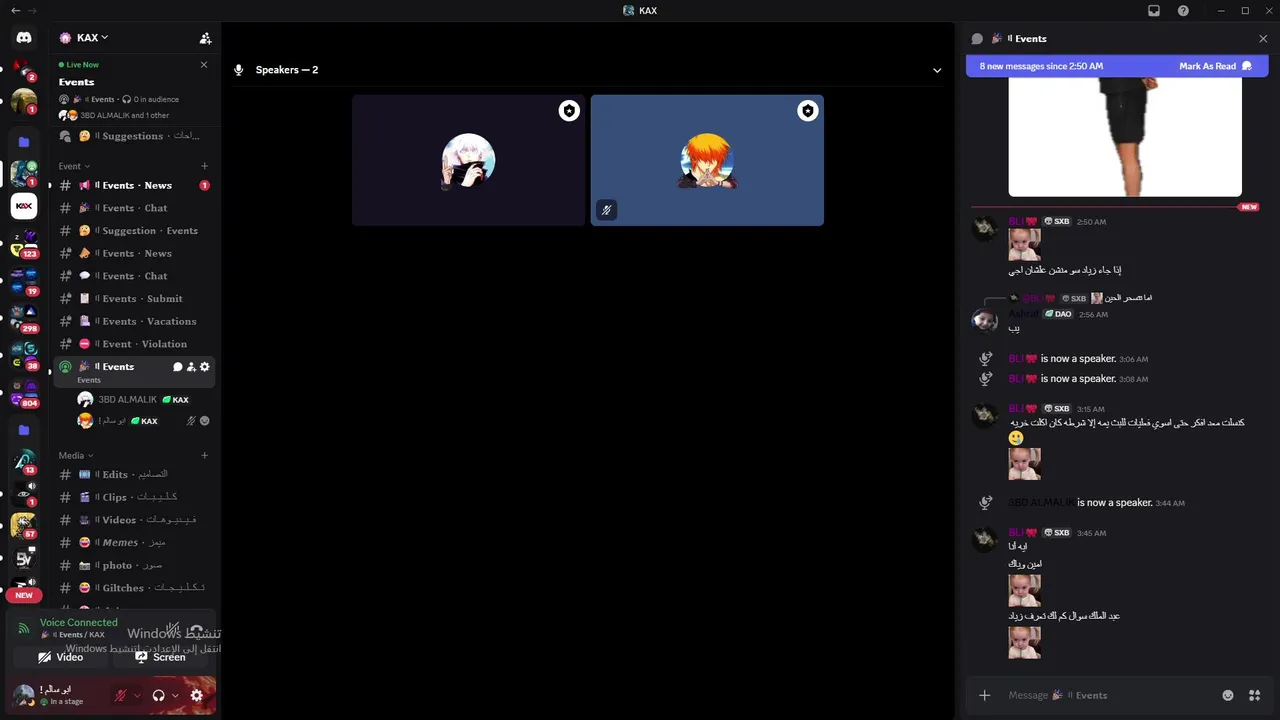Open Suggestions channel under Live Now banner
1280x720 pixels.
[134, 136]
